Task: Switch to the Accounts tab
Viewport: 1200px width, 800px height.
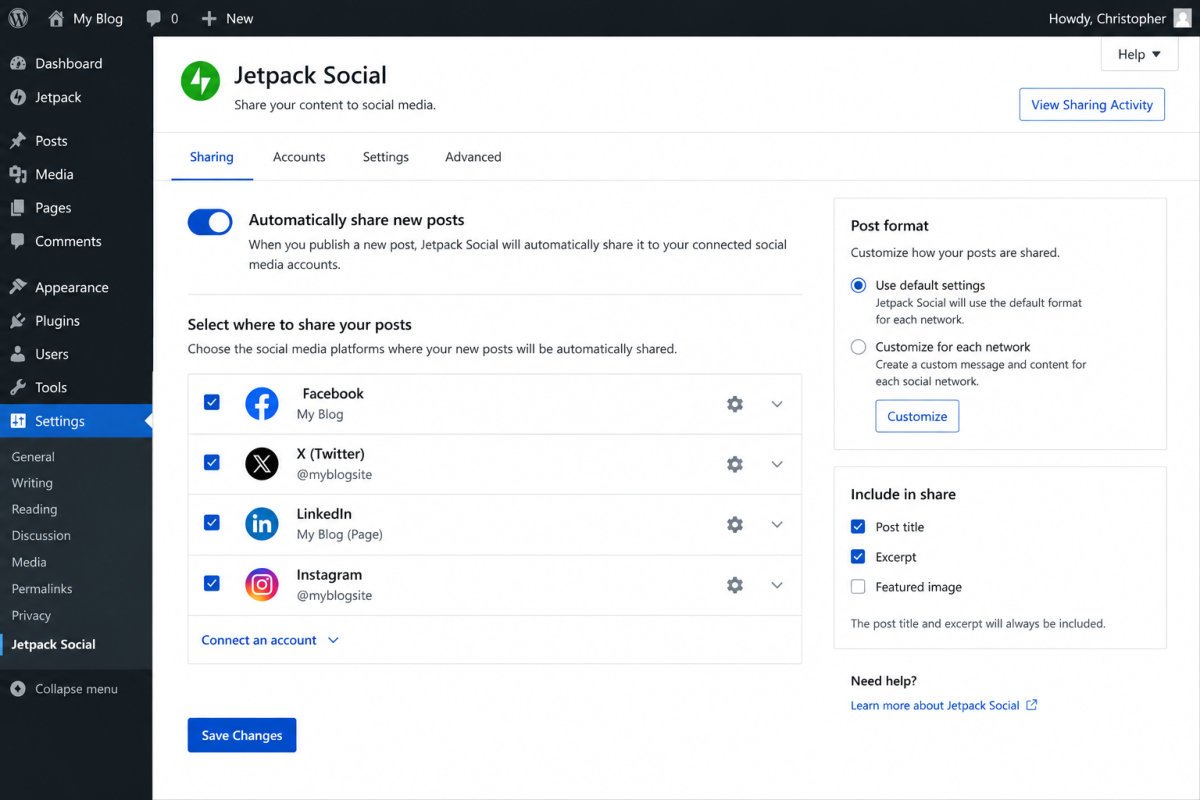Action: [299, 157]
